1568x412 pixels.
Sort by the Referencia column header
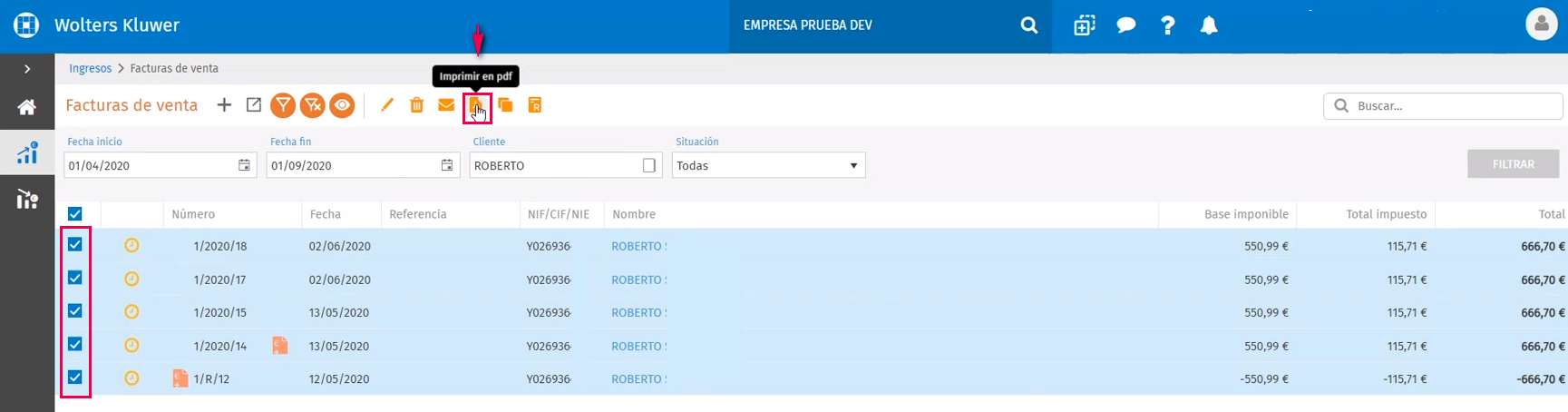418,214
